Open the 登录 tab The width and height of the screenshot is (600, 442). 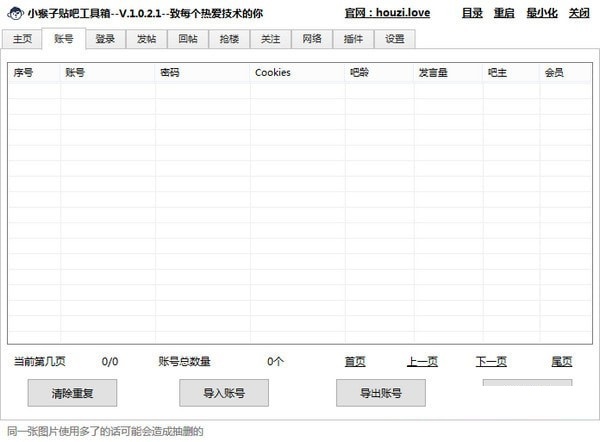point(105,39)
